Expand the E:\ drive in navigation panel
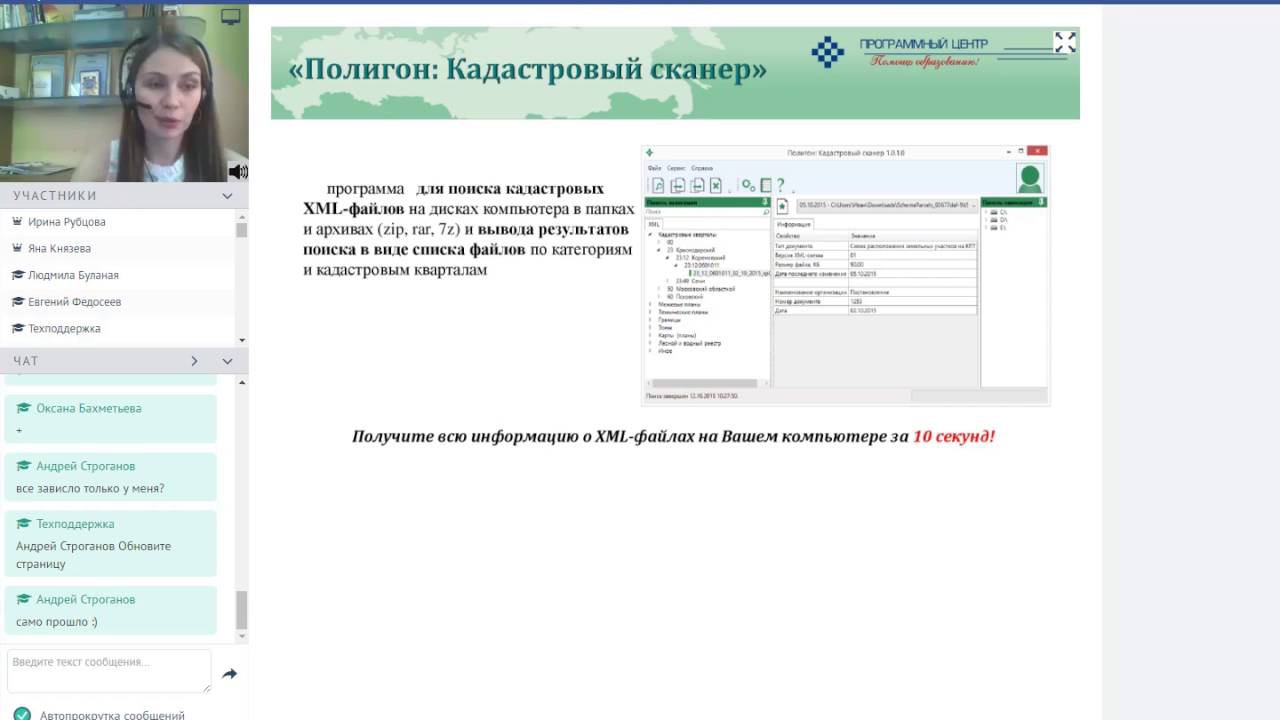1280x720 pixels. click(x=985, y=228)
